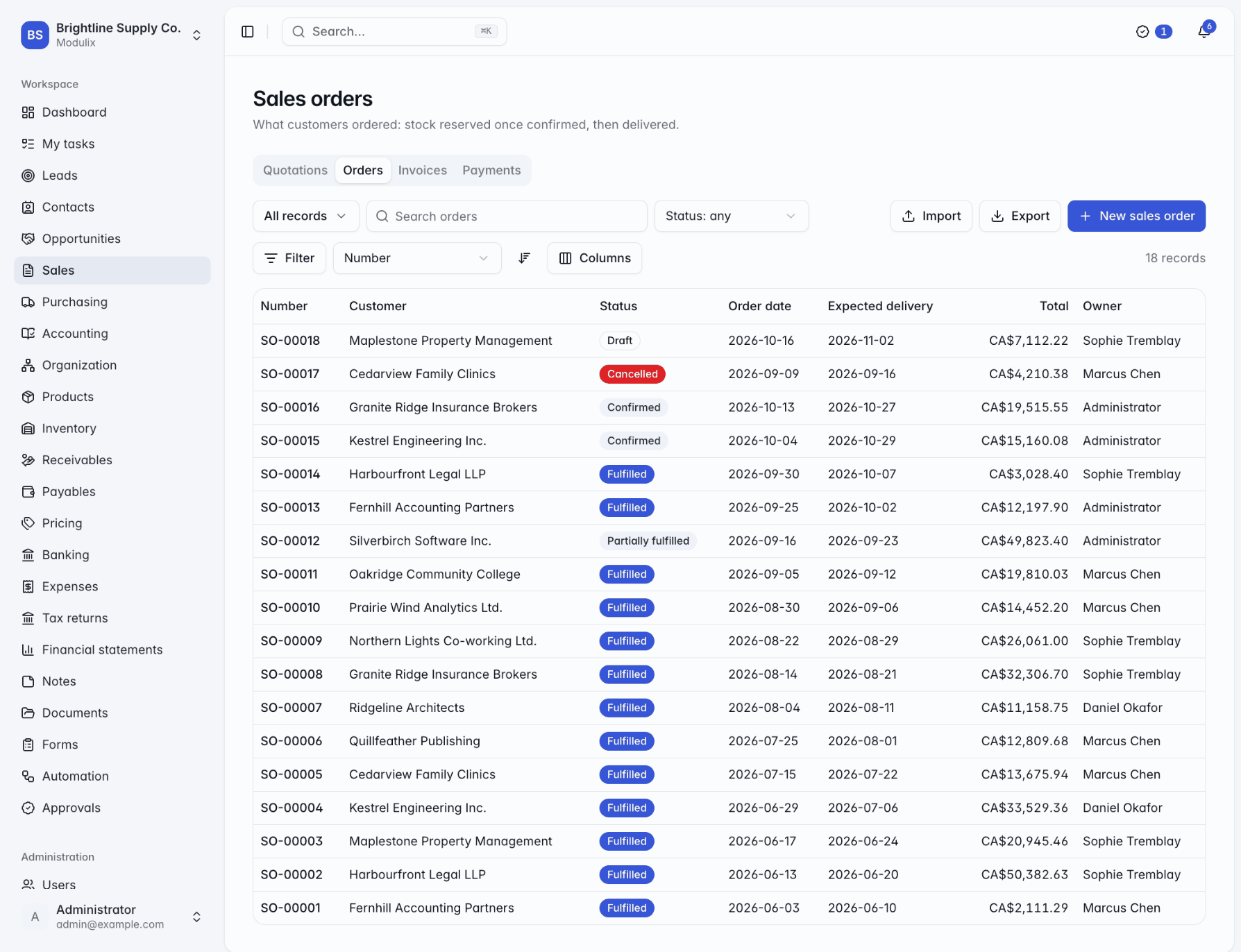Open order SO-00007 row
This screenshot has height=952, width=1241.
click(x=729, y=708)
